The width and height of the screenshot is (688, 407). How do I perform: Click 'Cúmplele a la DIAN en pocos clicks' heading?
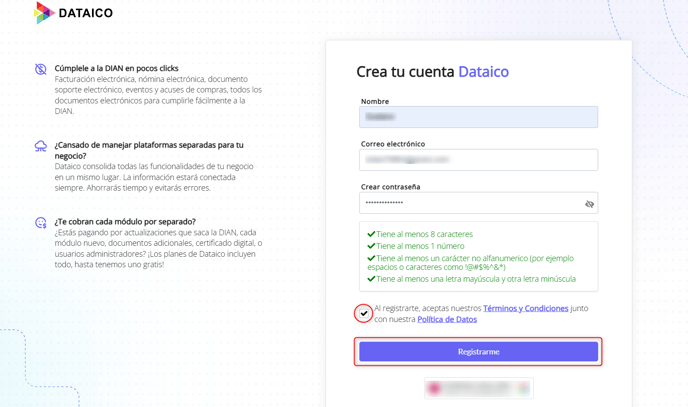(x=116, y=68)
